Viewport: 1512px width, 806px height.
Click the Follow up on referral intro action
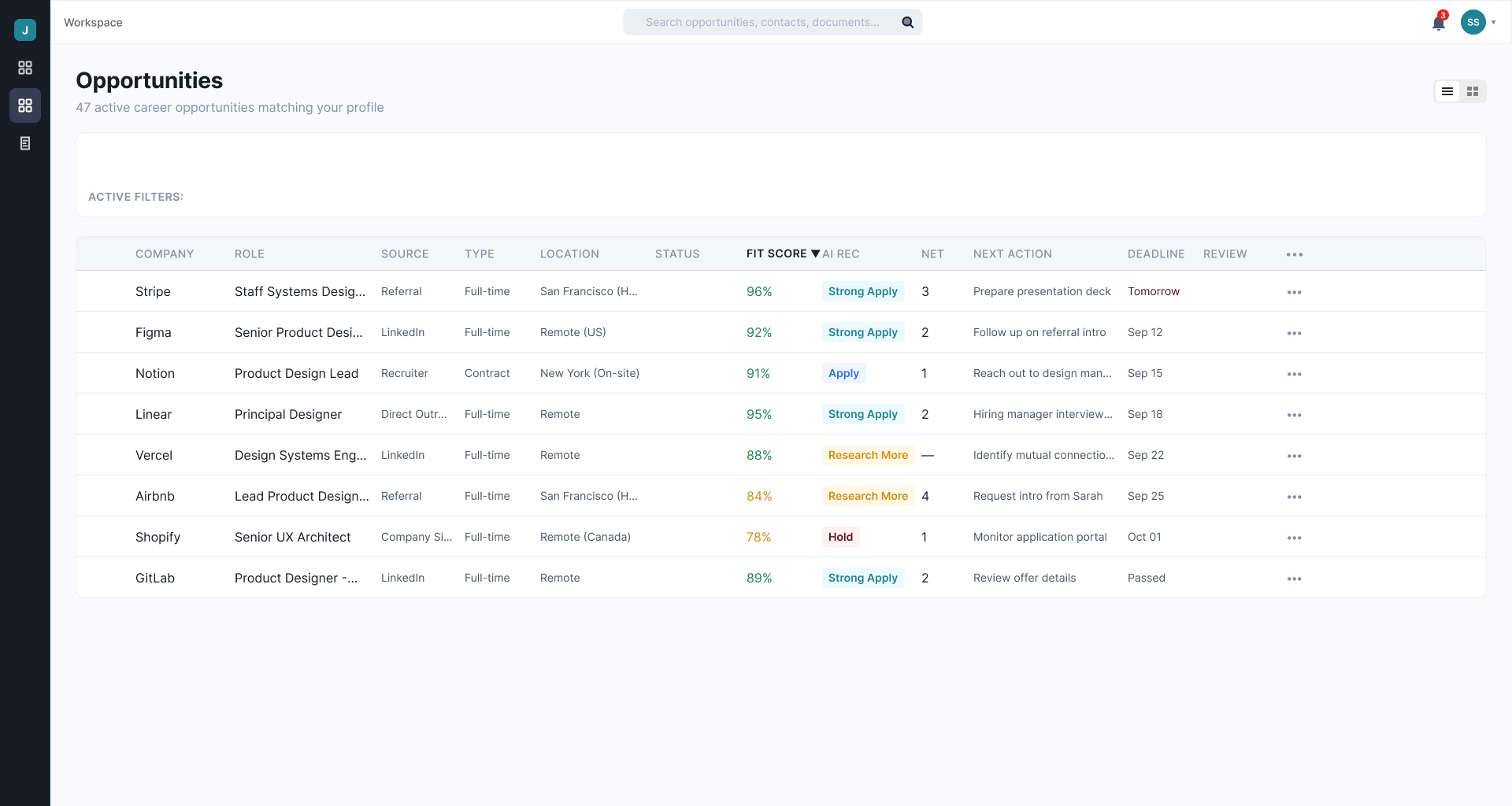click(1039, 332)
